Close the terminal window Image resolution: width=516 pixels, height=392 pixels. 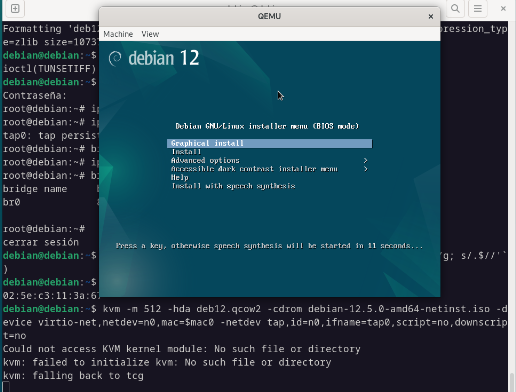tap(503, 8)
